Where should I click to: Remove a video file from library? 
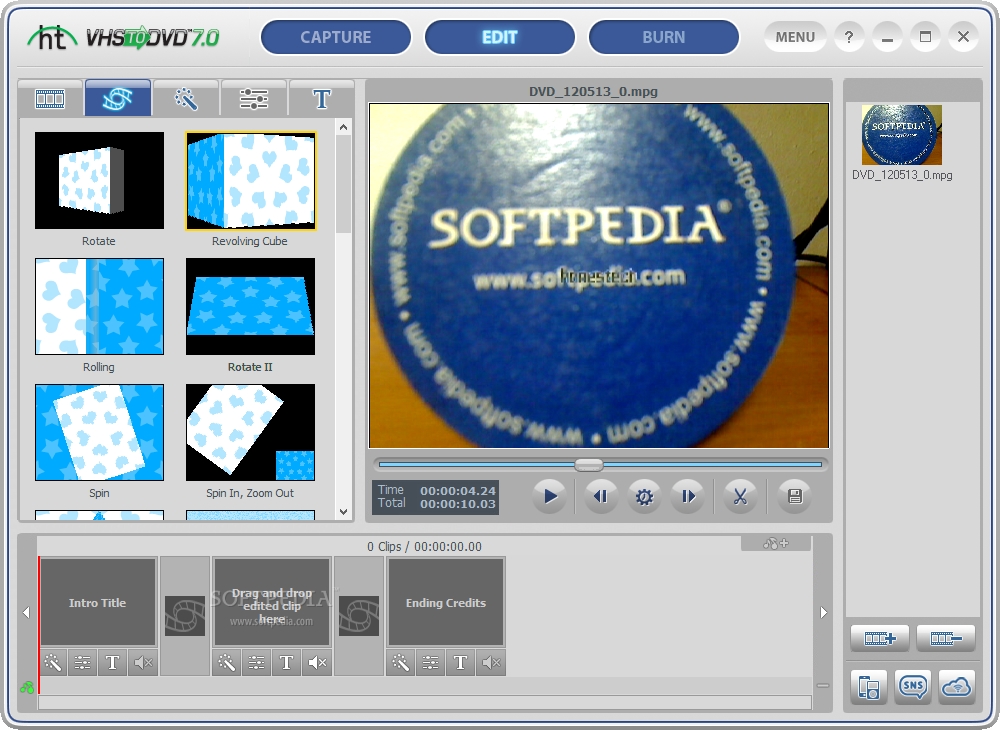[x=946, y=638]
